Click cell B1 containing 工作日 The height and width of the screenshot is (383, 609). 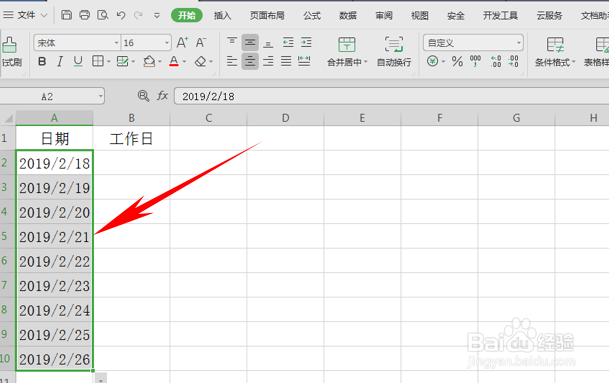(131, 138)
